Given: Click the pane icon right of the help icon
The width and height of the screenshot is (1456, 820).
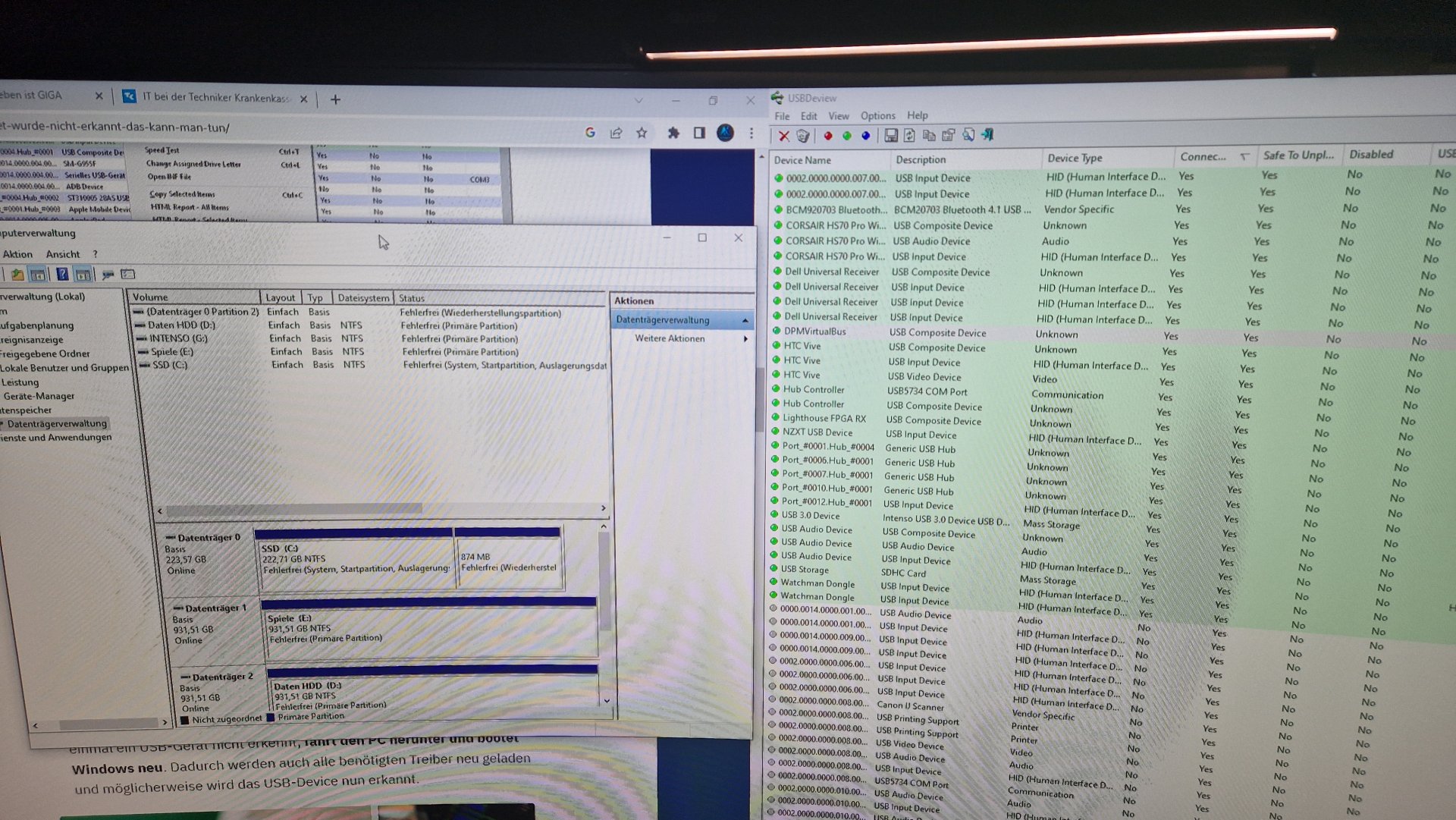Looking at the screenshot, I should pos(83,274).
